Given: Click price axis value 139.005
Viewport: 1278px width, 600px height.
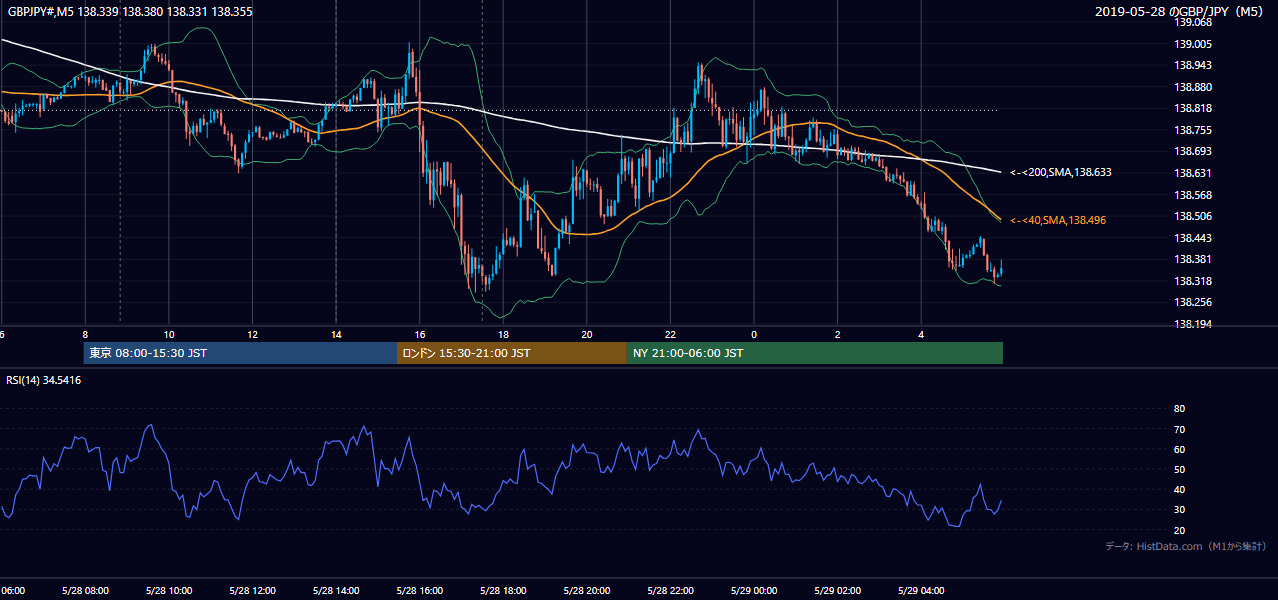Looking at the screenshot, I should 1193,44.
